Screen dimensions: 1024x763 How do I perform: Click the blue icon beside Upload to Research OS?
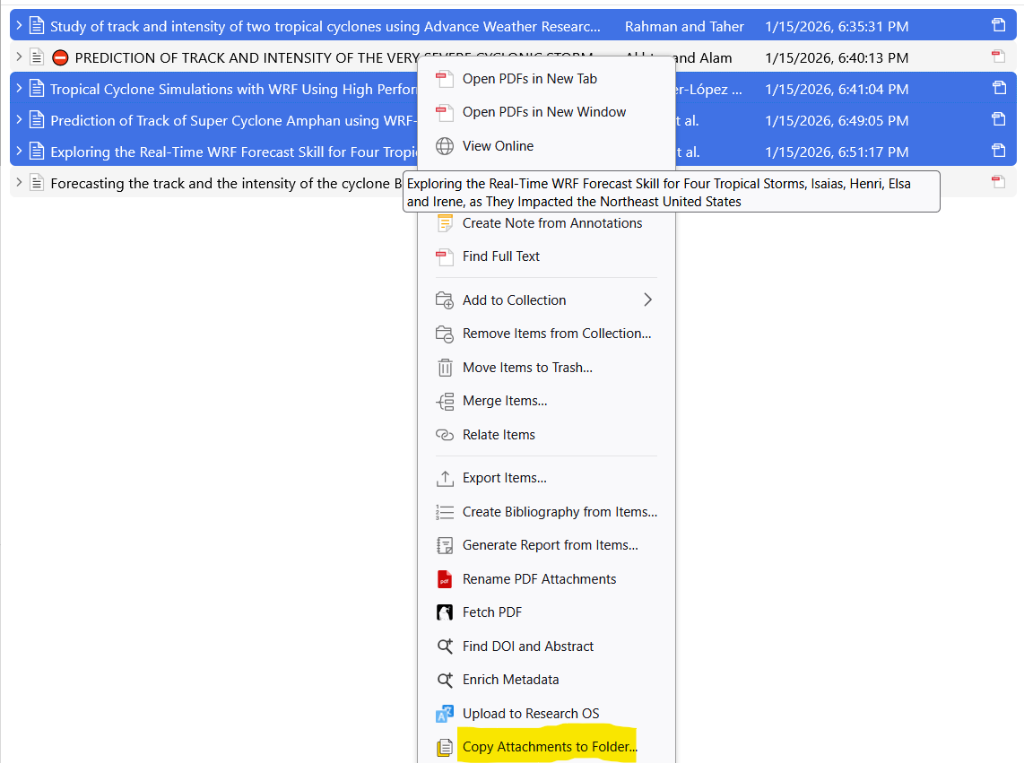click(x=445, y=714)
